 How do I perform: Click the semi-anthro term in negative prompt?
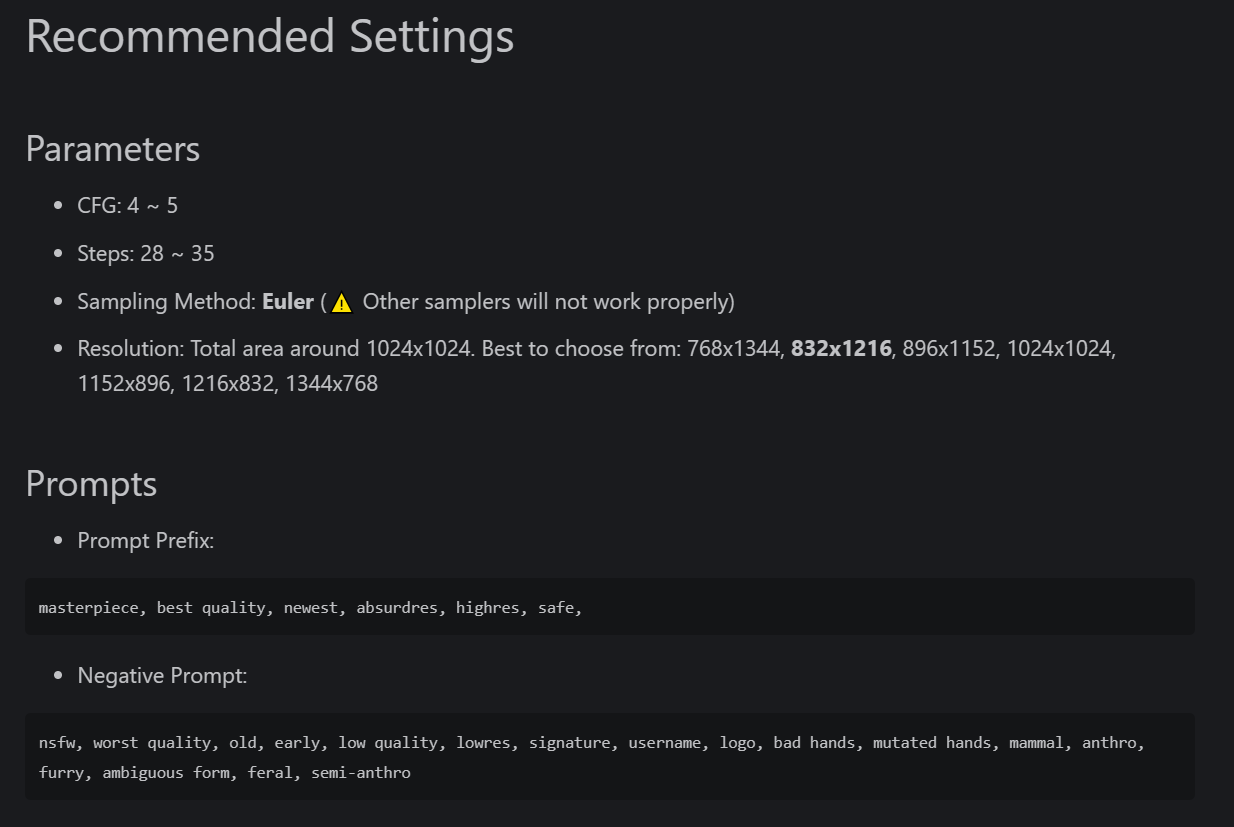pos(361,773)
